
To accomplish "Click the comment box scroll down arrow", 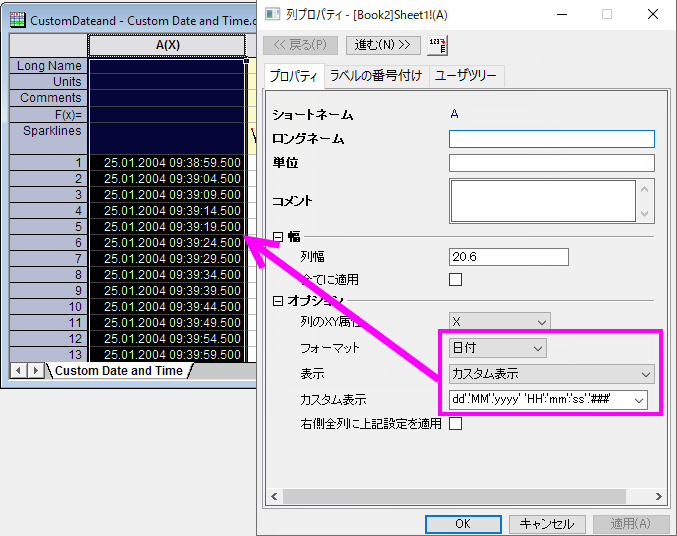I will tap(645, 213).
